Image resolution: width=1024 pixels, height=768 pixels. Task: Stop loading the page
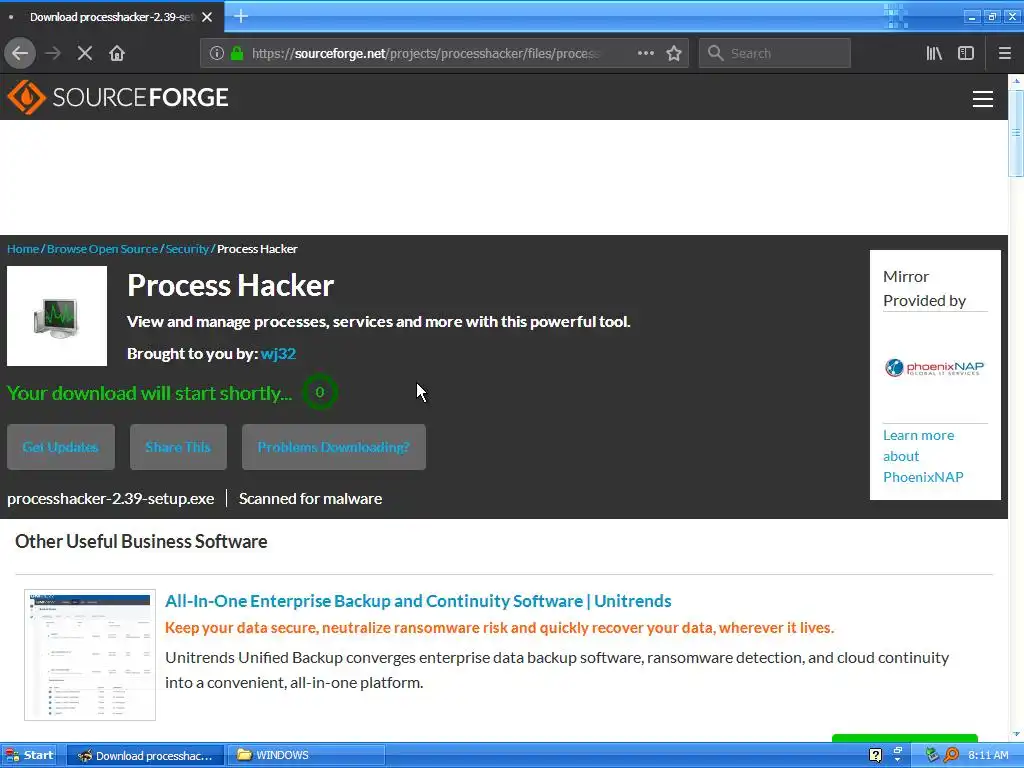pos(85,53)
